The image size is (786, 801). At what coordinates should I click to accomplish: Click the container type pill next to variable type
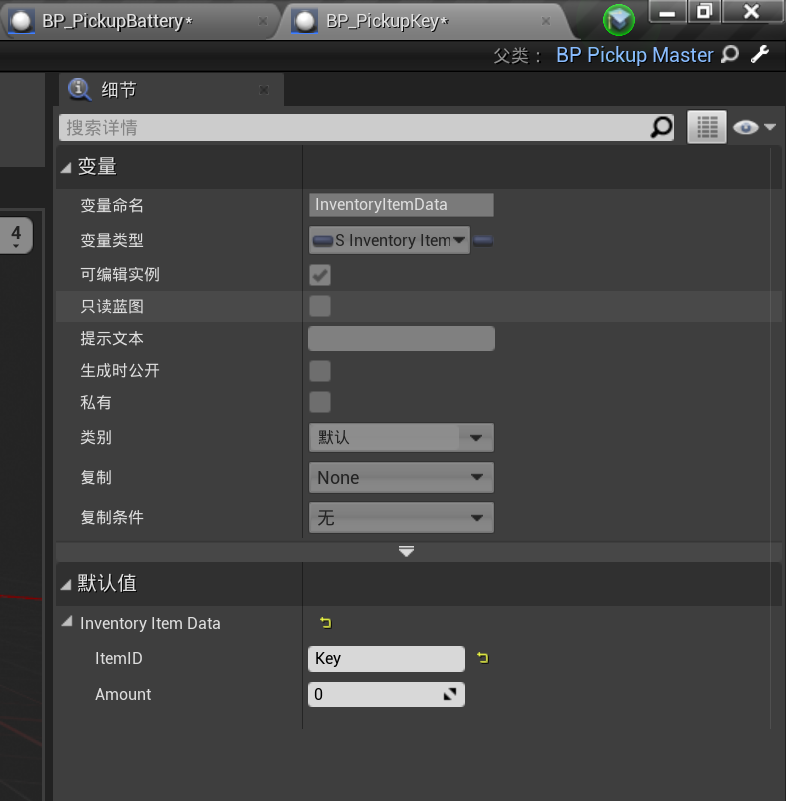tap(483, 241)
